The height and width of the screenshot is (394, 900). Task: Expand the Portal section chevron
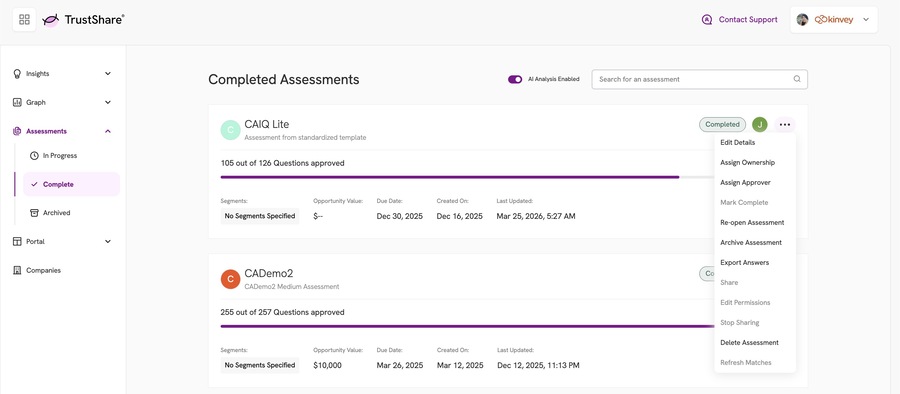[x=108, y=242]
